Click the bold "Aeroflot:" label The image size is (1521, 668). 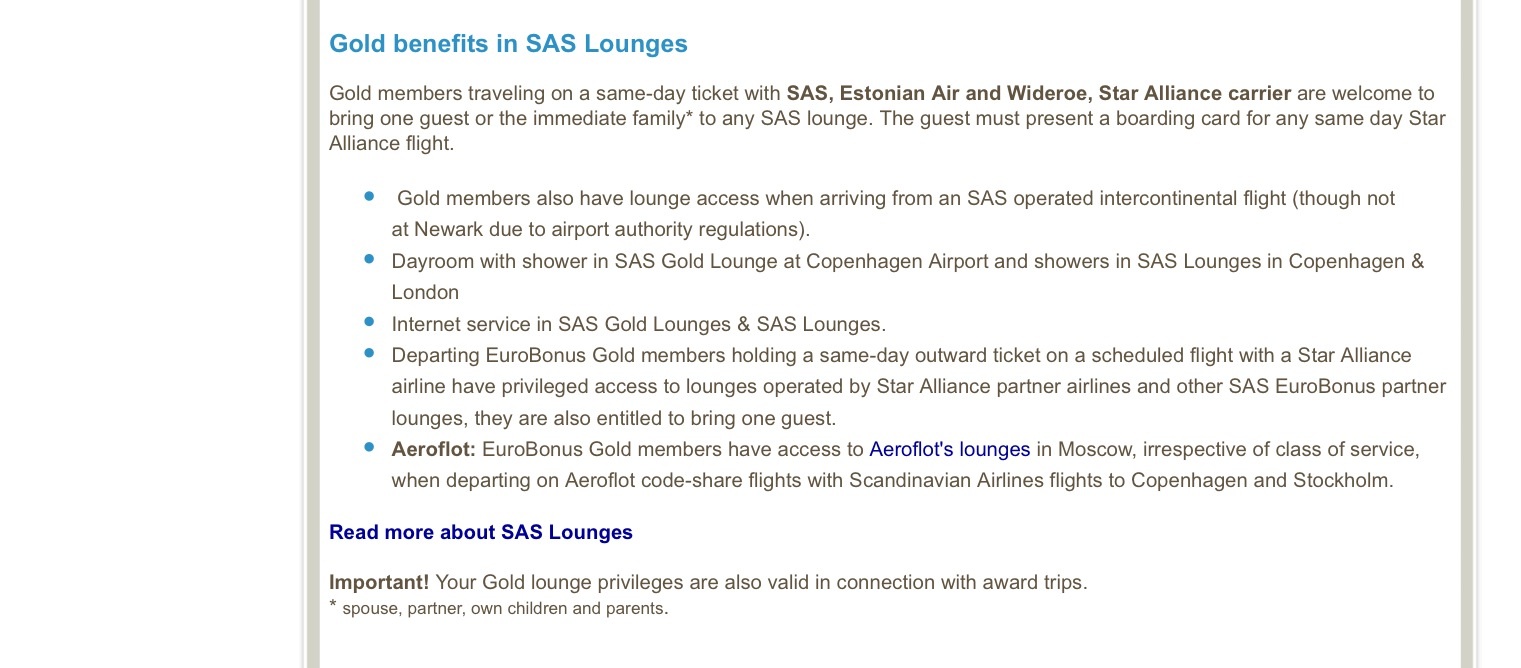(433, 449)
